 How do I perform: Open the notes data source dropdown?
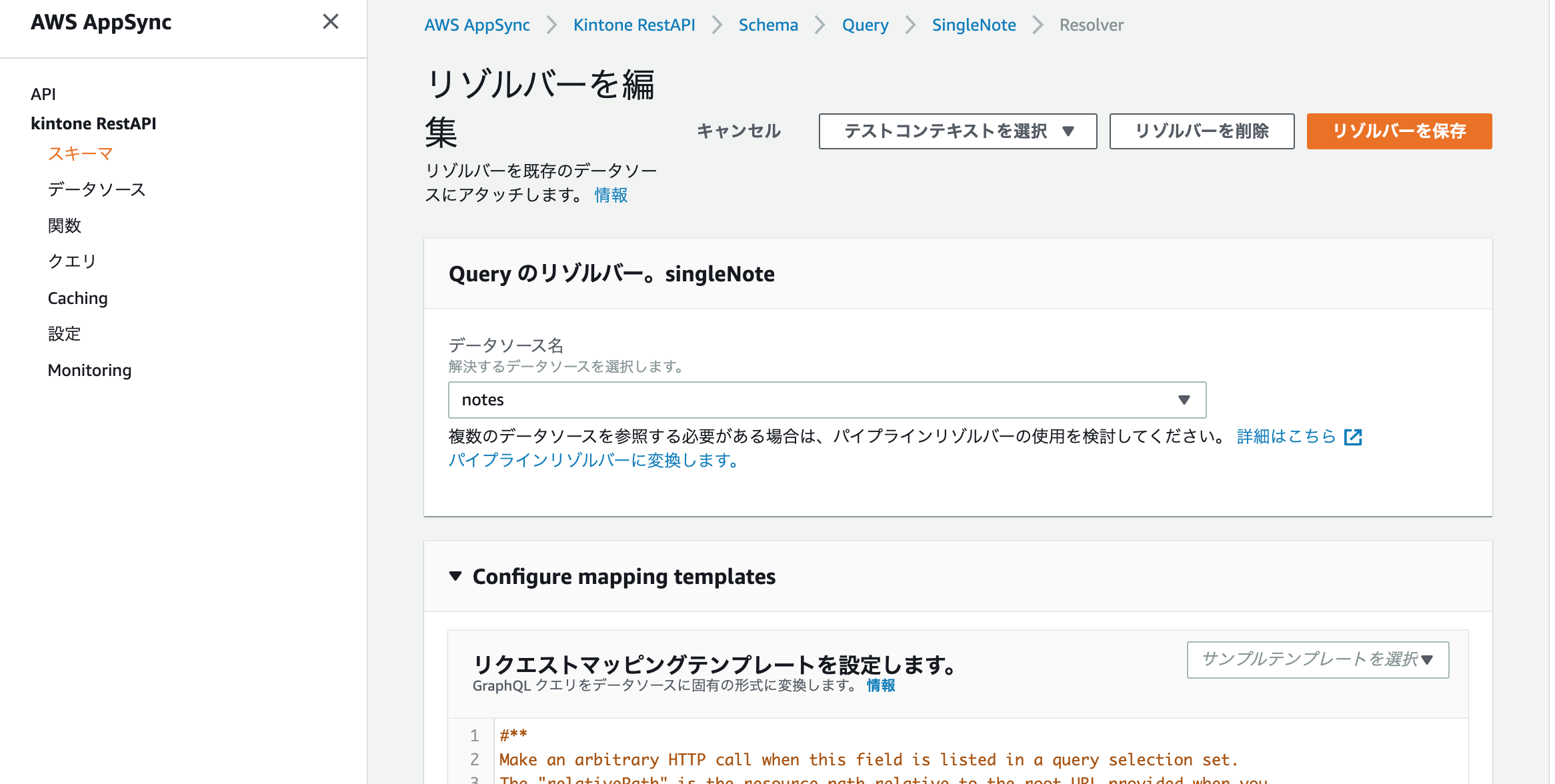[827, 400]
